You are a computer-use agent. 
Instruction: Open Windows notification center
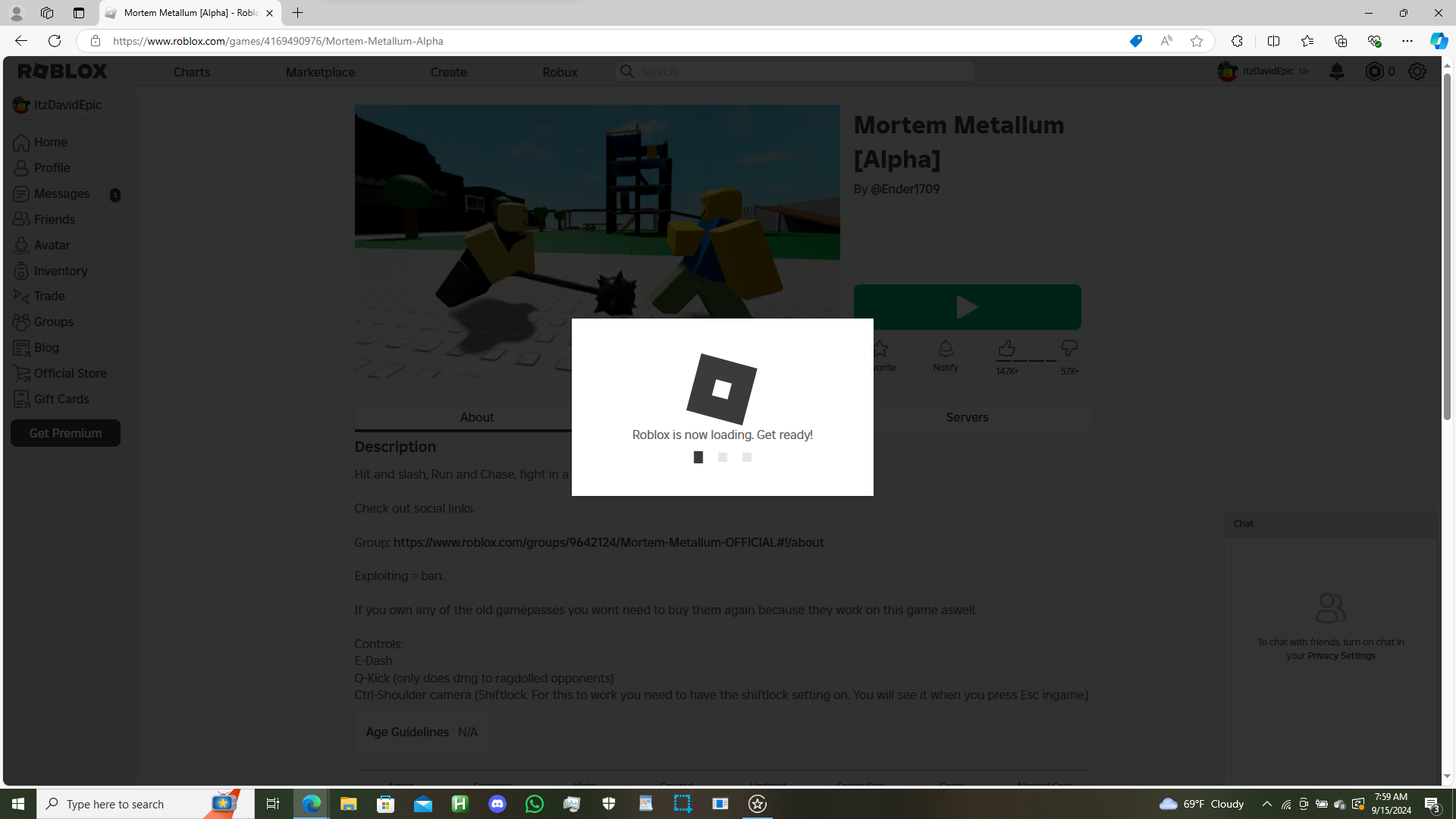click(x=1432, y=804)
